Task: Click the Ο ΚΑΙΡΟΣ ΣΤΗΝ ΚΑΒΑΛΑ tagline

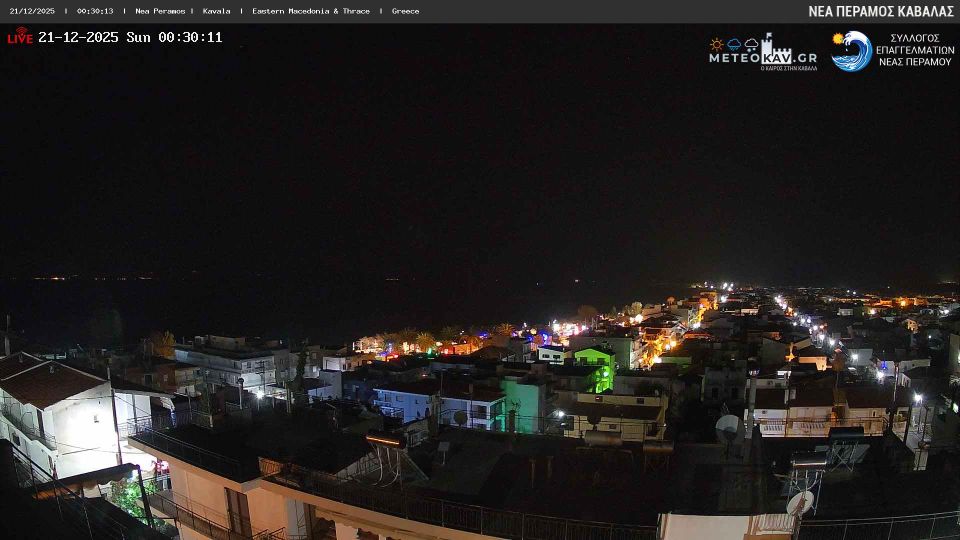Action: [788, 67]
